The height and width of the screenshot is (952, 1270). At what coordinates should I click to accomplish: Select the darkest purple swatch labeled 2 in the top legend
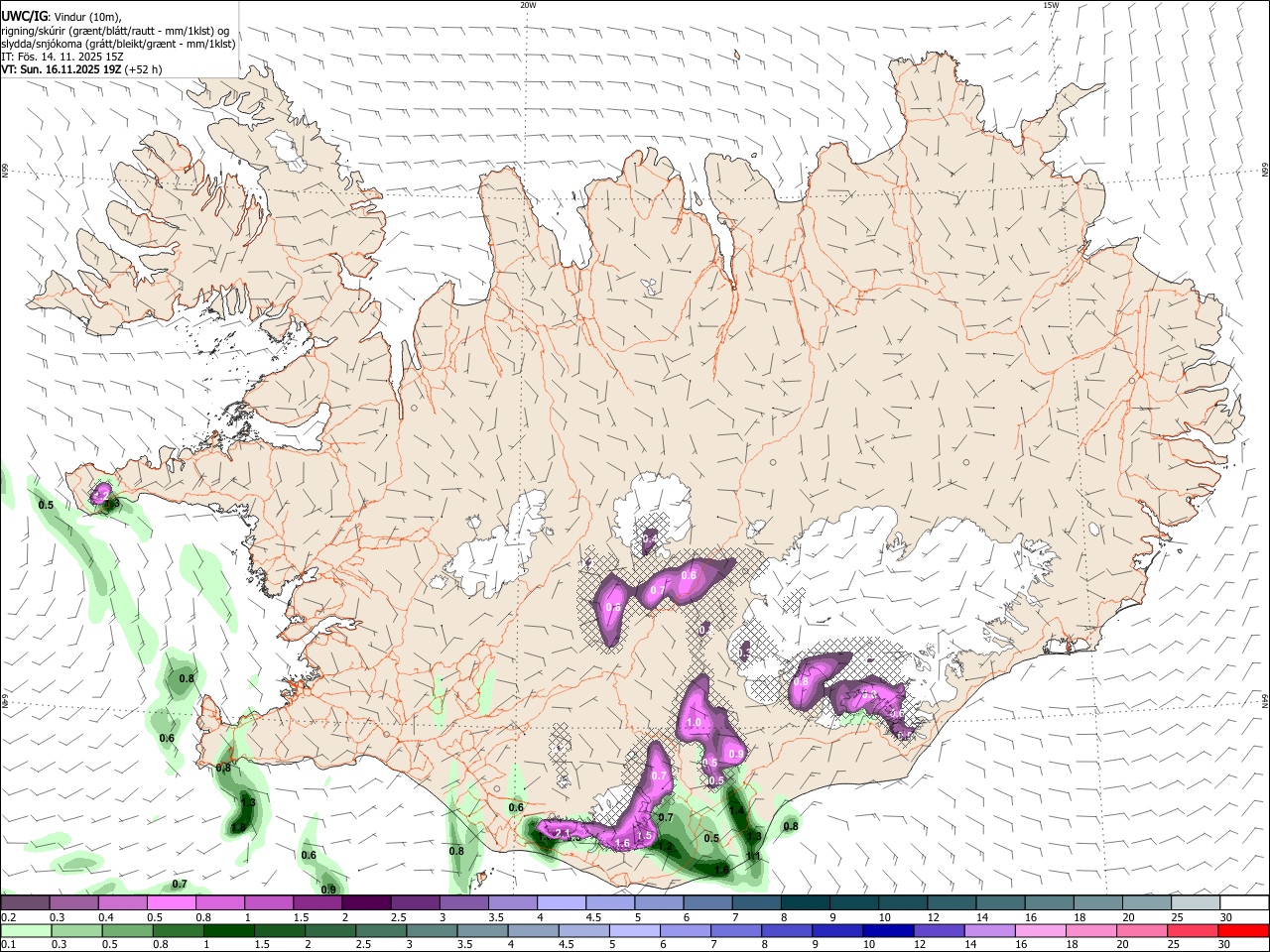[x=366, y=902]
